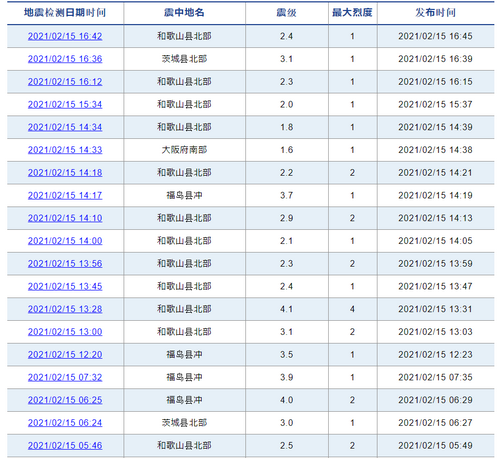Select the 2021/02/15 13:56 earthquake link
Viewport: 500px width, 458px height.
65,264
